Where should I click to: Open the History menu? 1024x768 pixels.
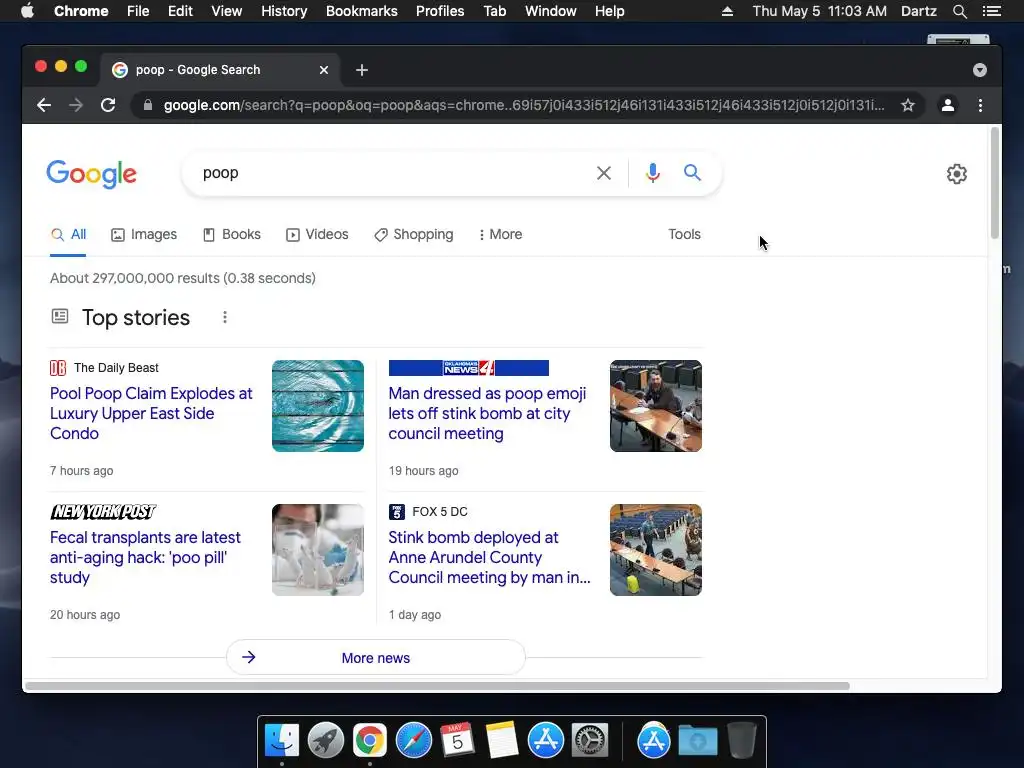pyautogui.click(x=284, y=11)
